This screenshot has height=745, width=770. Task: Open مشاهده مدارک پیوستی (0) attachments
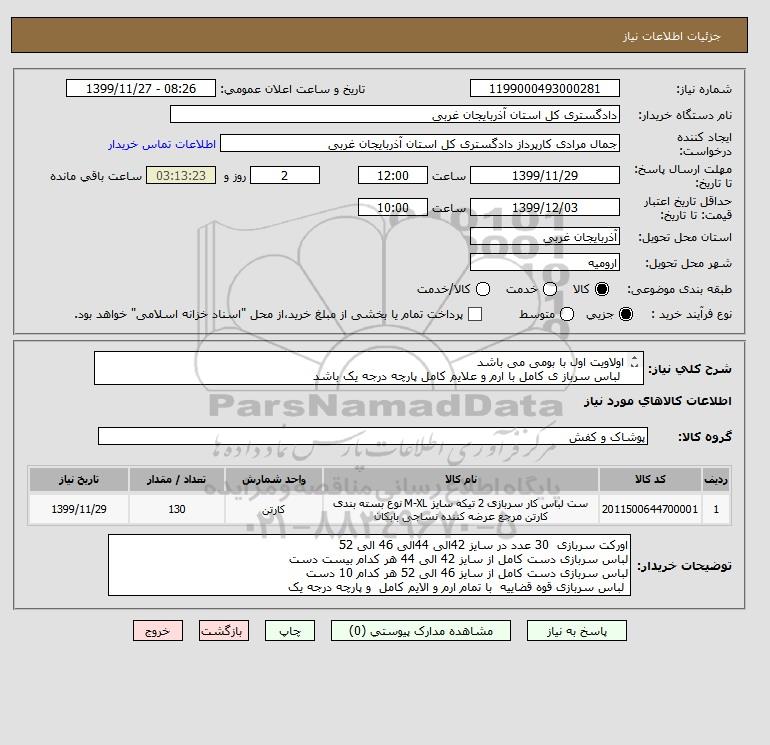coord(421,631)
